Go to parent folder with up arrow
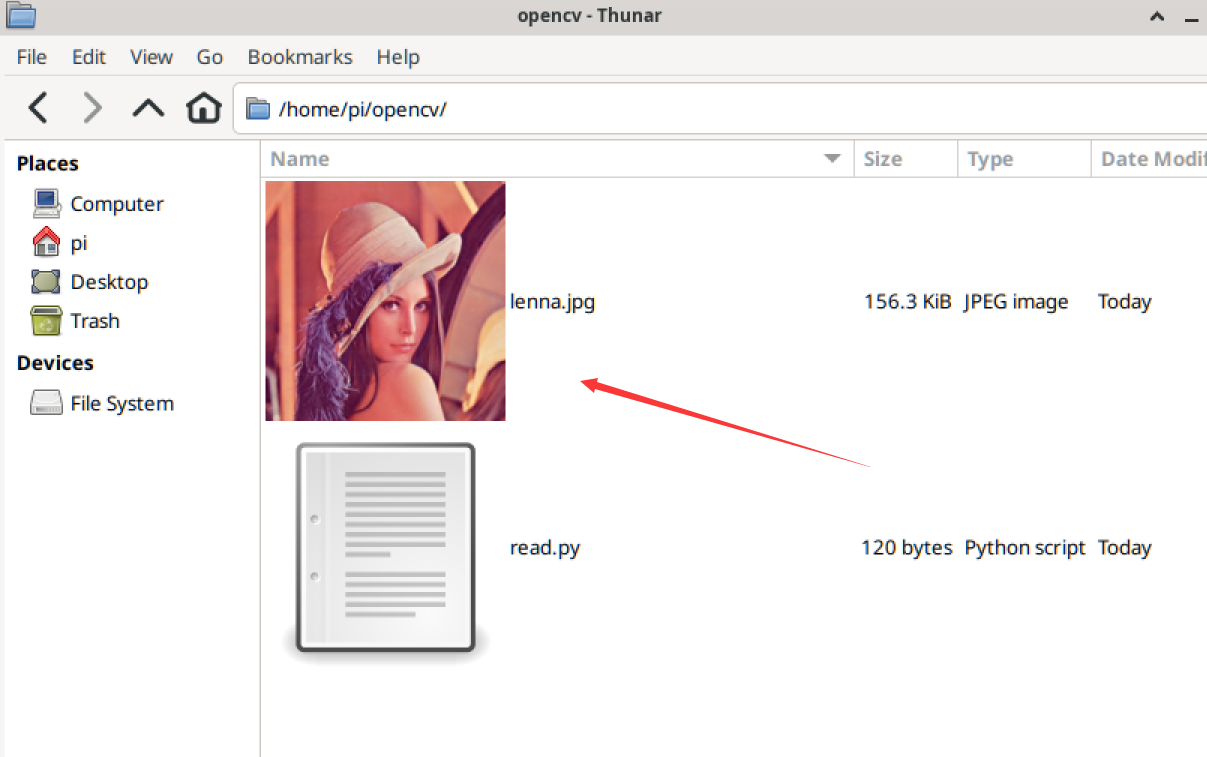1207x757 pixels. (x=148, y=107)
